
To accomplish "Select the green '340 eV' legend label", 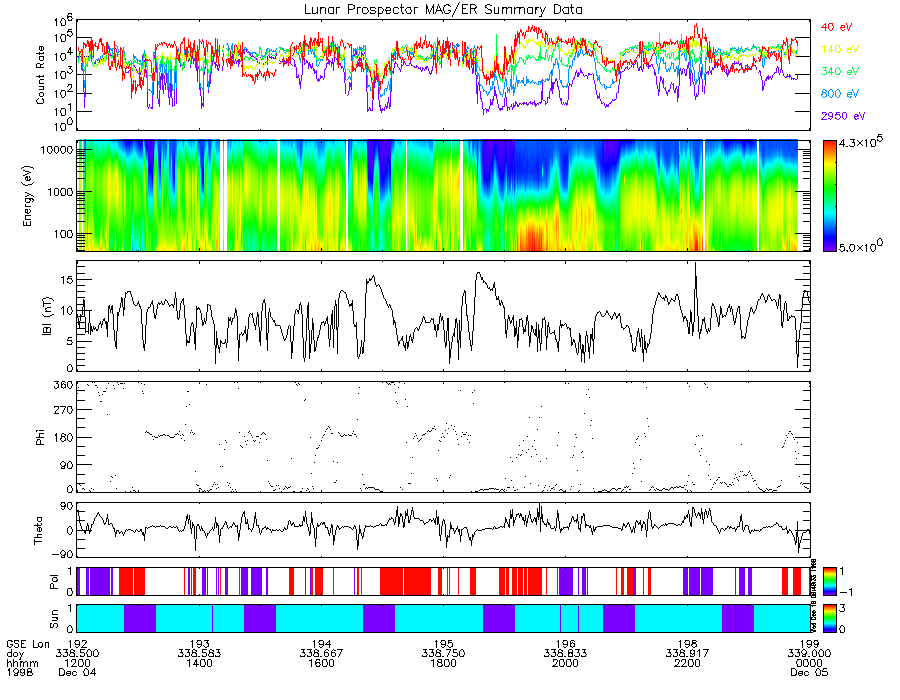I will tap(840, 71).
